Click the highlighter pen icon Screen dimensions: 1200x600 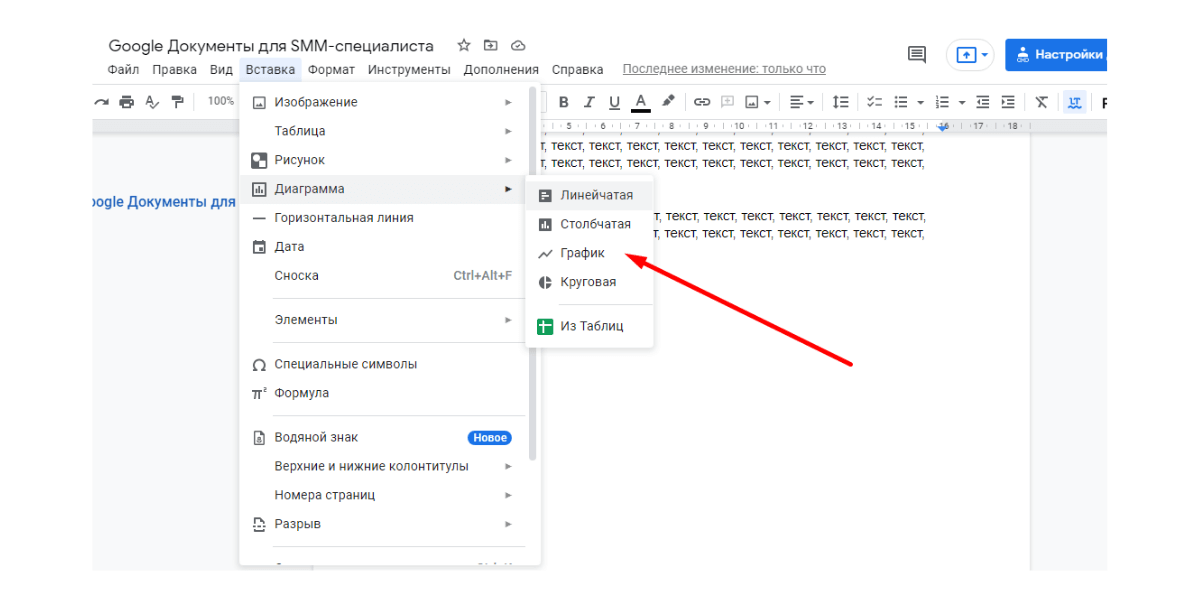[x=668, y=102]
